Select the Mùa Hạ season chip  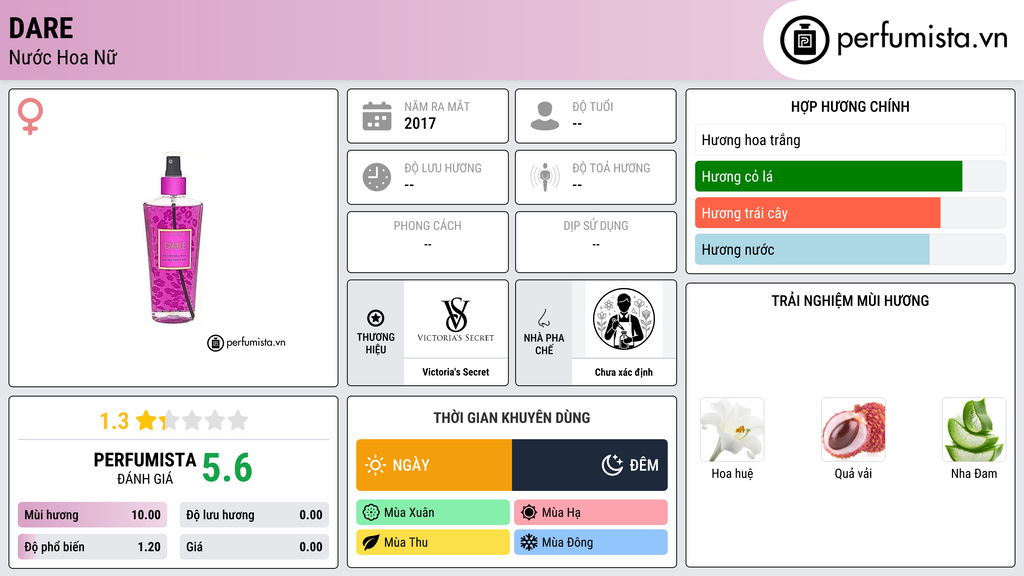click(591, 513)
